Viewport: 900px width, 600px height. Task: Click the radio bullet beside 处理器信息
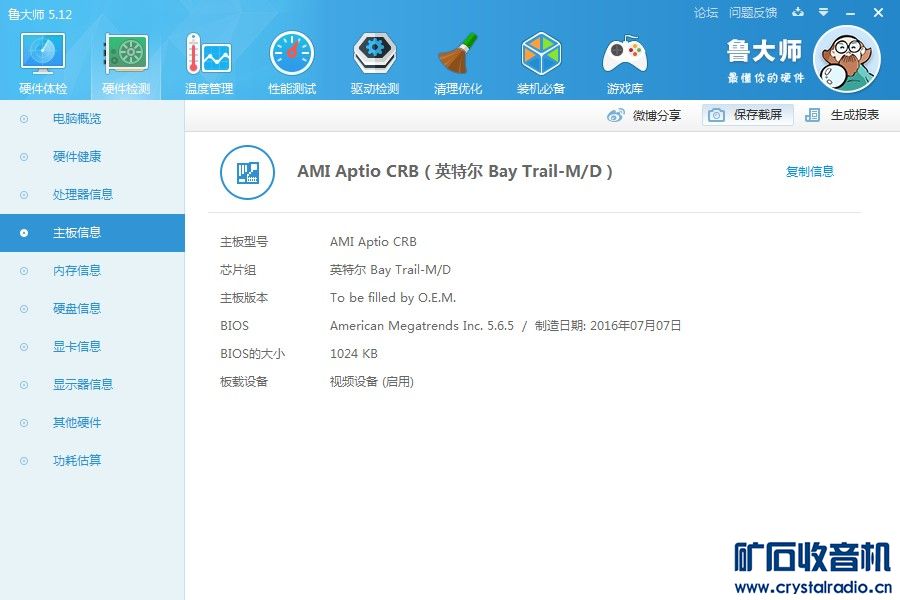point(24,195)
